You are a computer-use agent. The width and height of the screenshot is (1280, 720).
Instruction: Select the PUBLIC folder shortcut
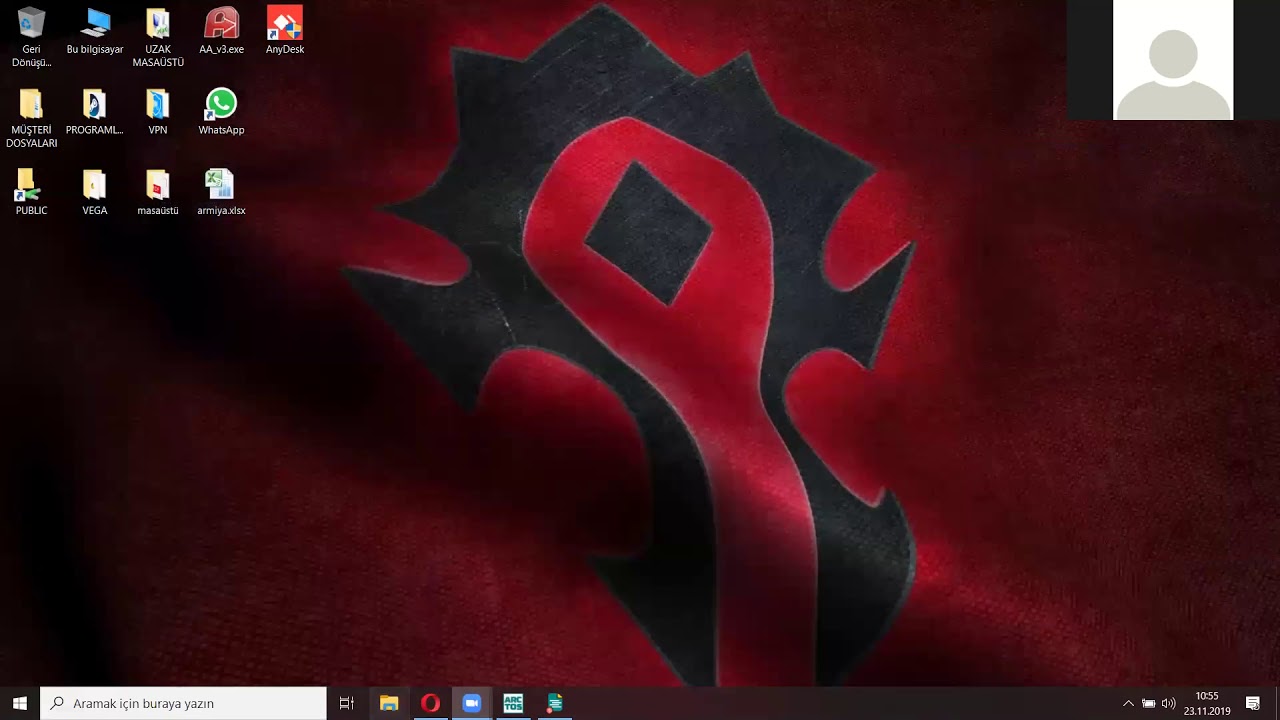coord(31,193)
